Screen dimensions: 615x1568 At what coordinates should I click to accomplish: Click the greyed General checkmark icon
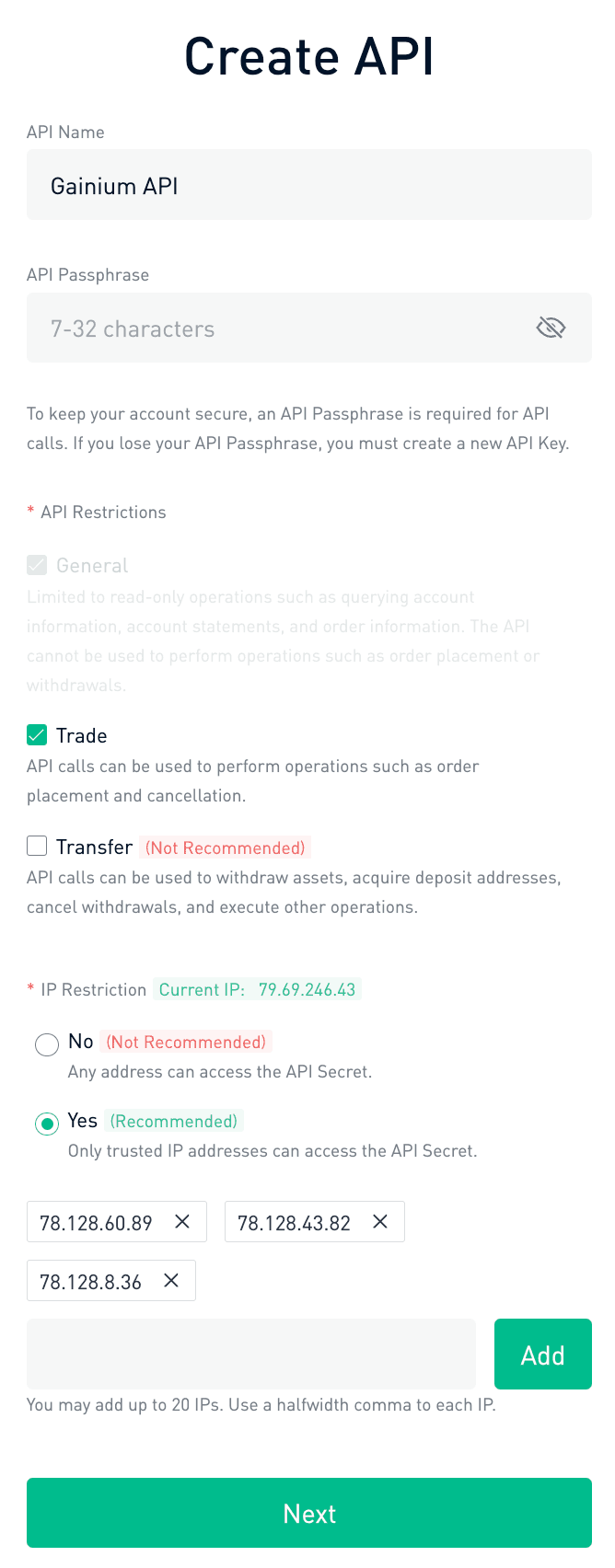(37, 564)
